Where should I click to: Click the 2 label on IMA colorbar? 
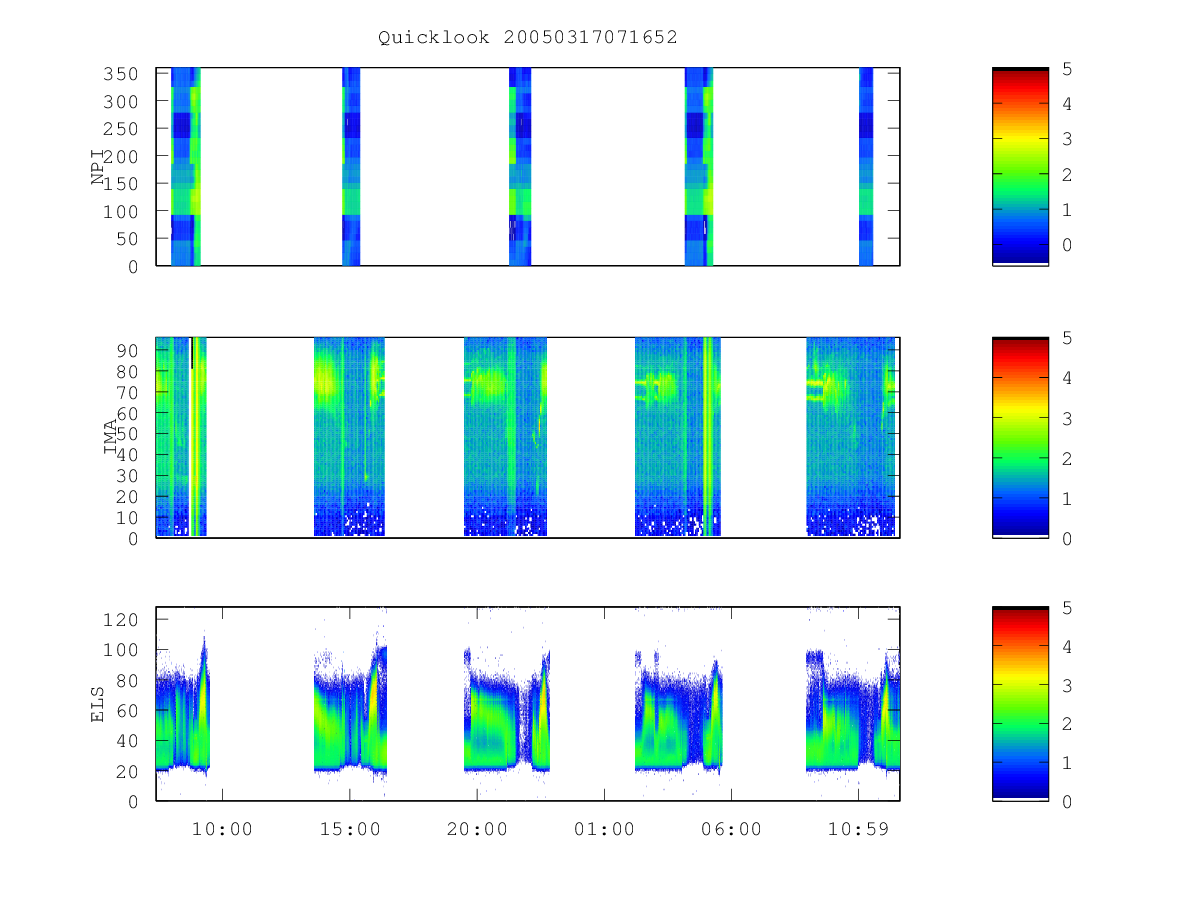(x=1067, y=458)
